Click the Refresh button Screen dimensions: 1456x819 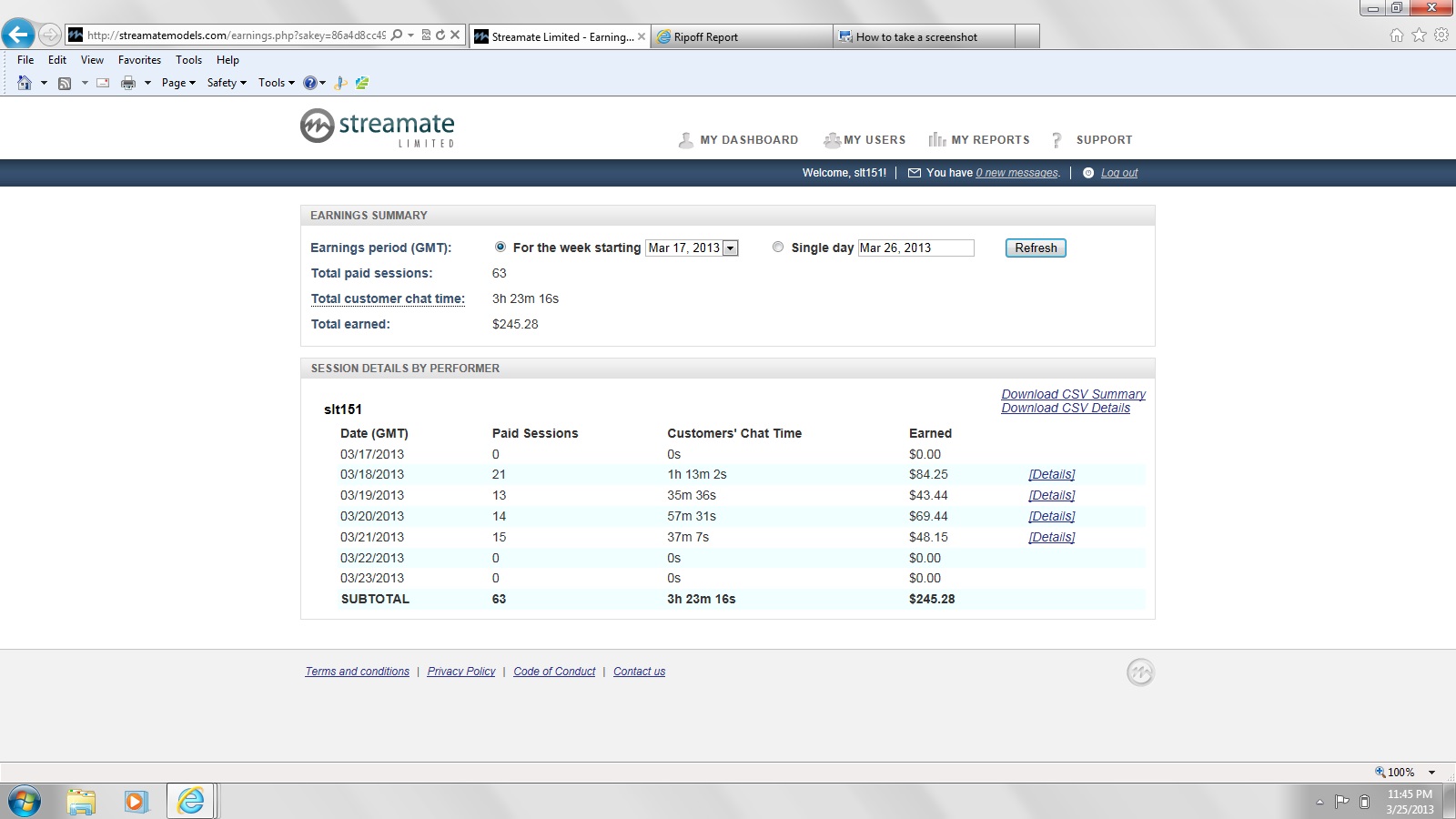pyautogui.click(x=1036, y=248)
